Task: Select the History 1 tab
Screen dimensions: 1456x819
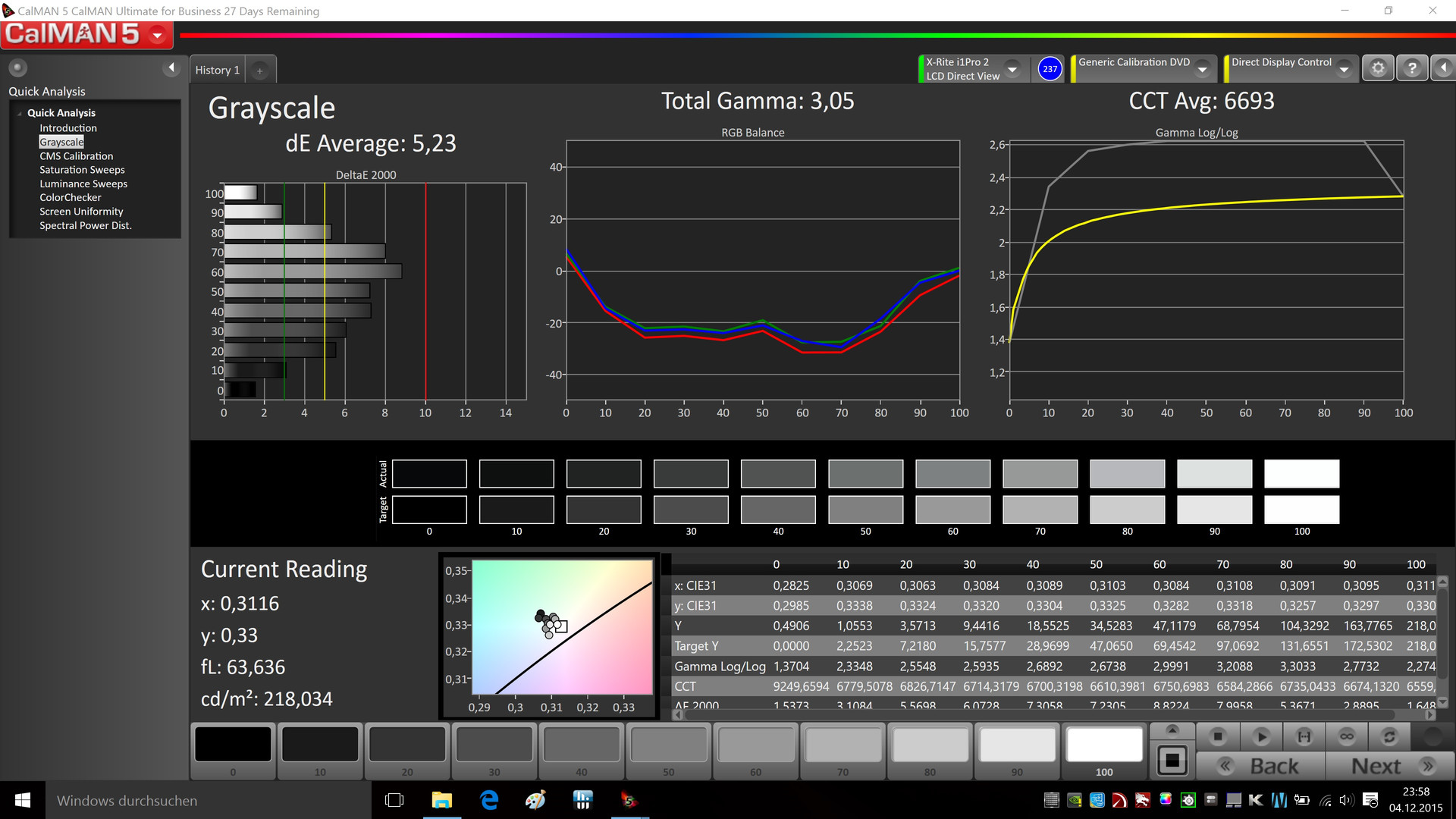Action: coord(218,70)
